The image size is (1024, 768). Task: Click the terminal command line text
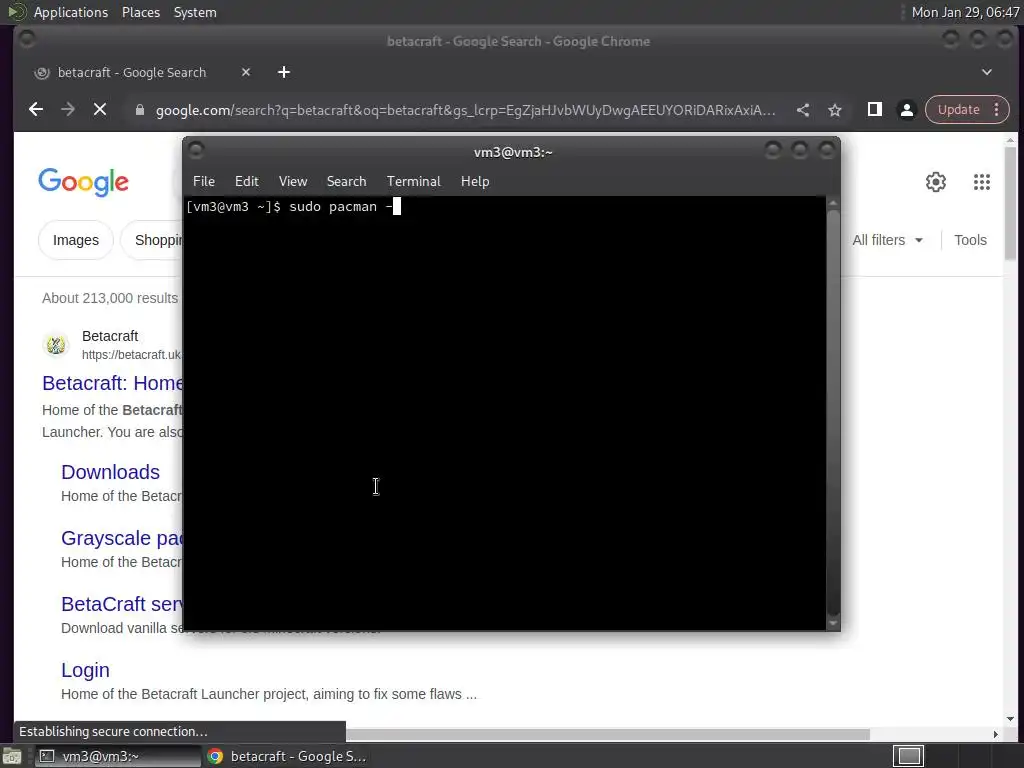click(293, 207)
